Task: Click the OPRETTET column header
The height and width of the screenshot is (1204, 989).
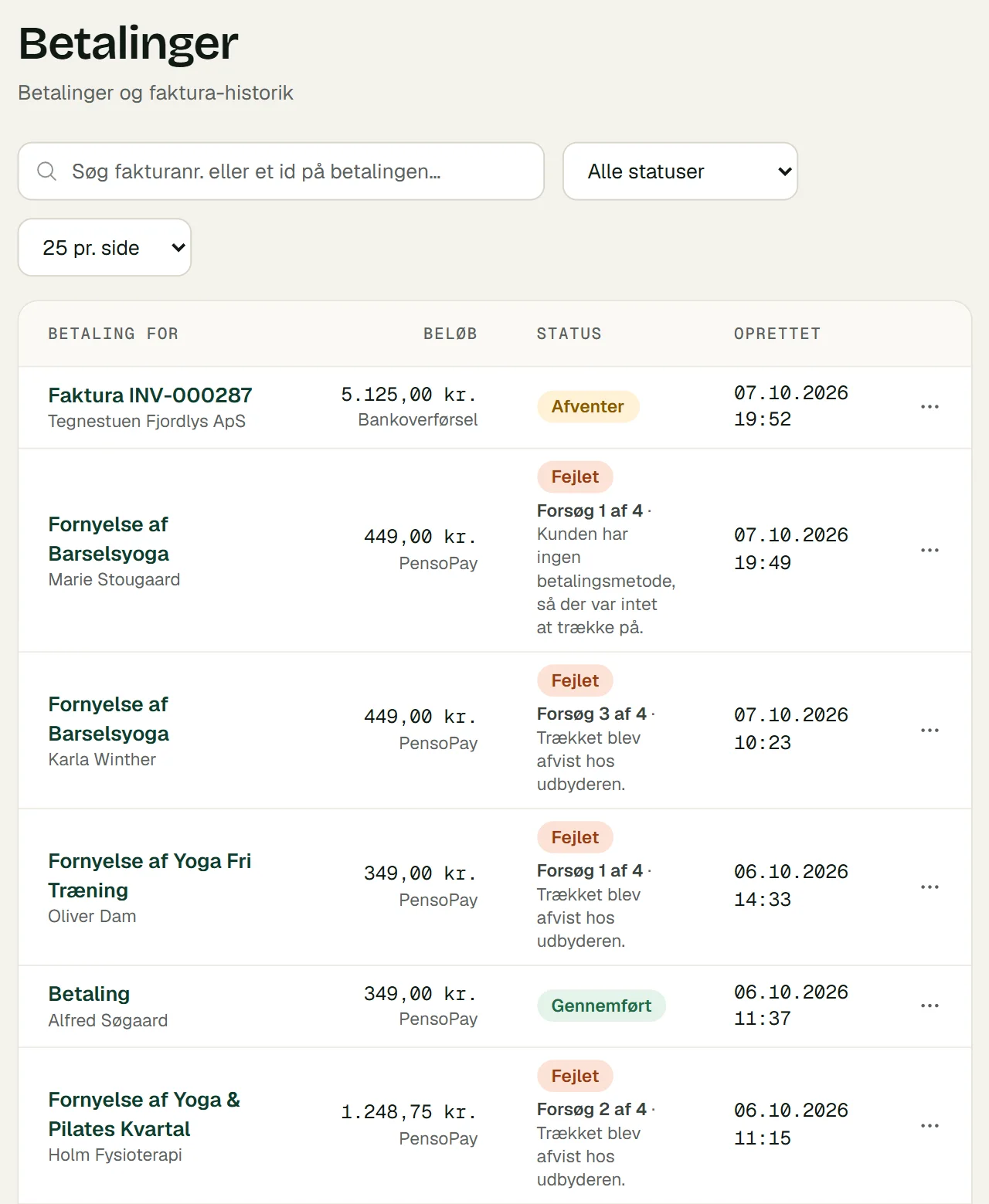Action: 777,334
